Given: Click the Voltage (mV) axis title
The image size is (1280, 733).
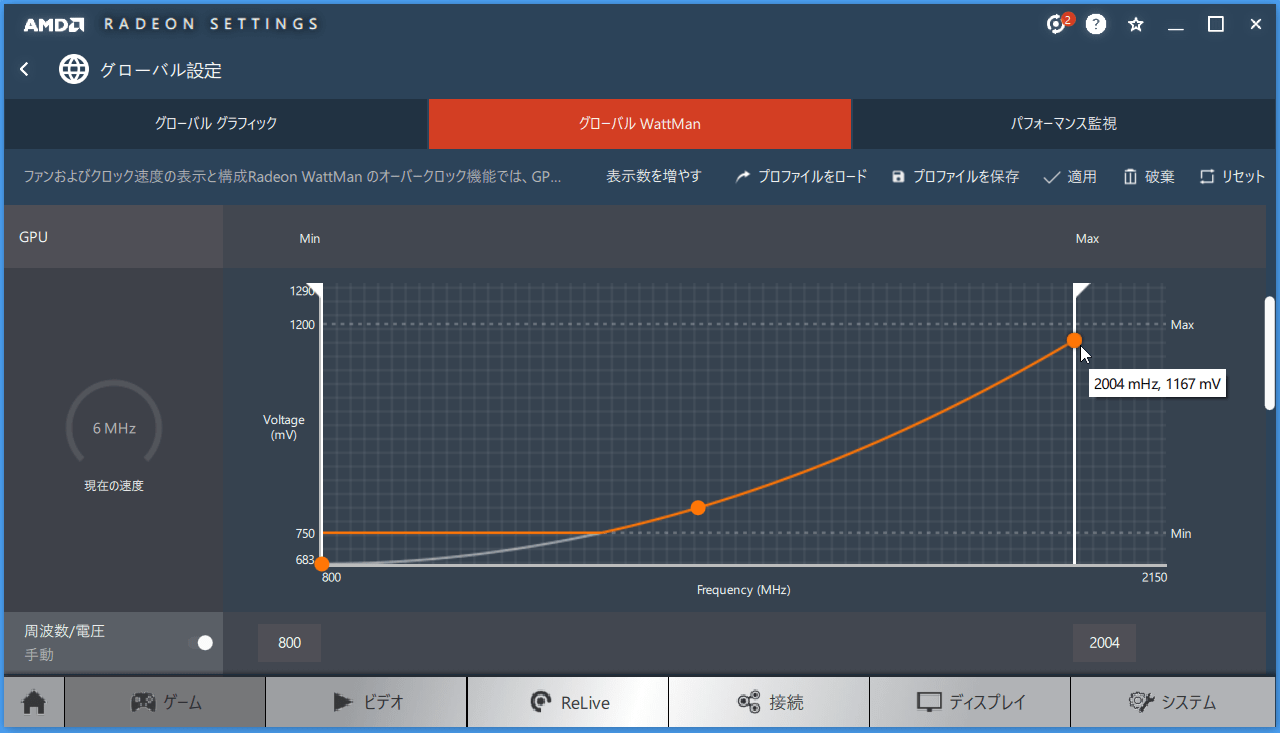Looking at the screenshot, I should point(284,428).
